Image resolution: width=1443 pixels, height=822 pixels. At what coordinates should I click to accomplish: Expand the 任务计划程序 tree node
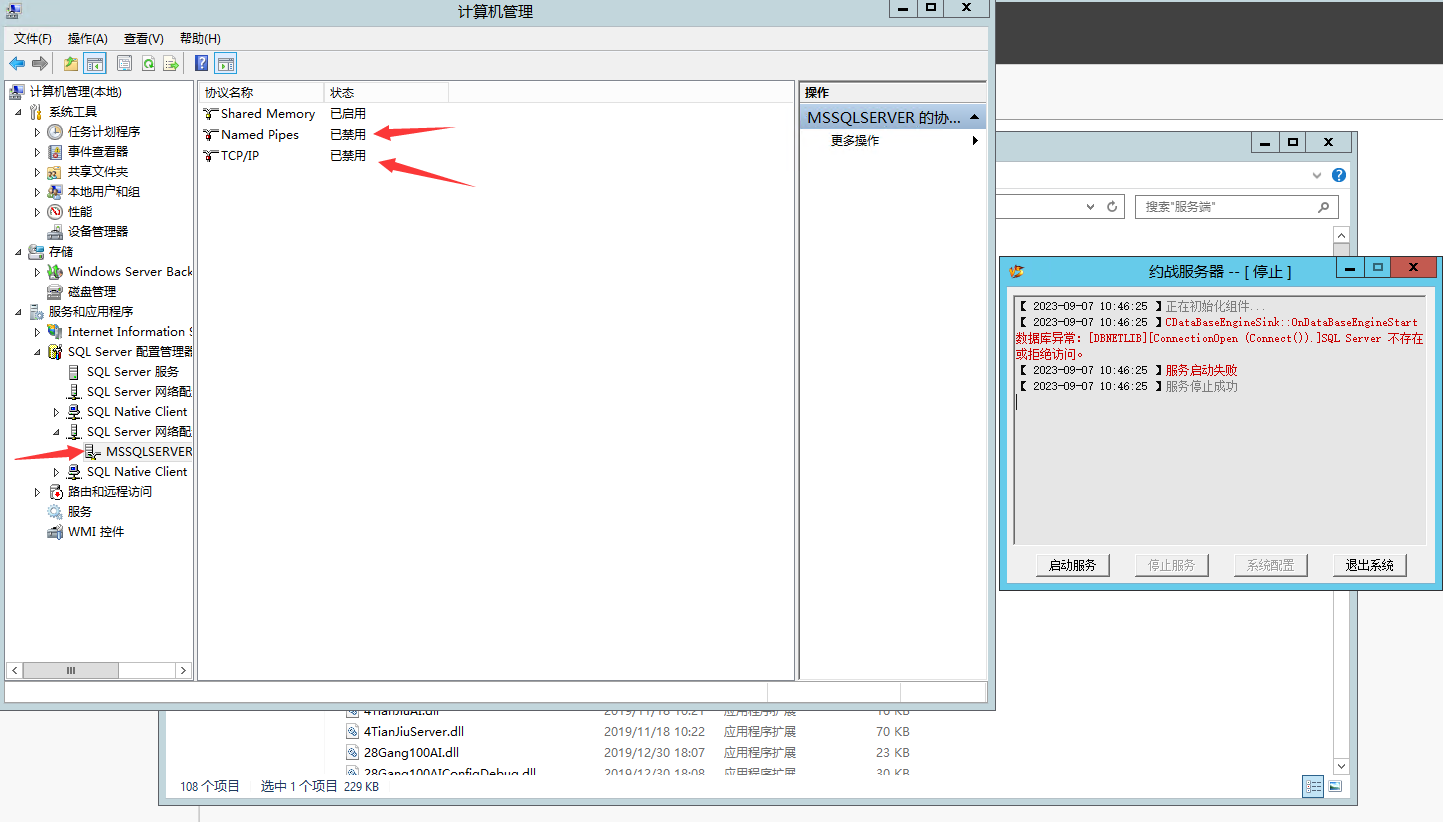click(x=38, y=132)
